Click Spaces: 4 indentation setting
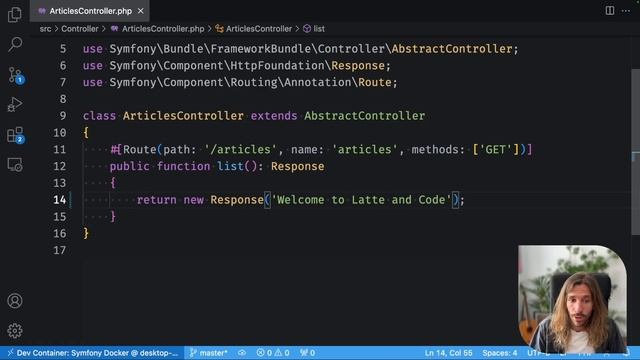This screenshot has height=360, width=640. 500,353
